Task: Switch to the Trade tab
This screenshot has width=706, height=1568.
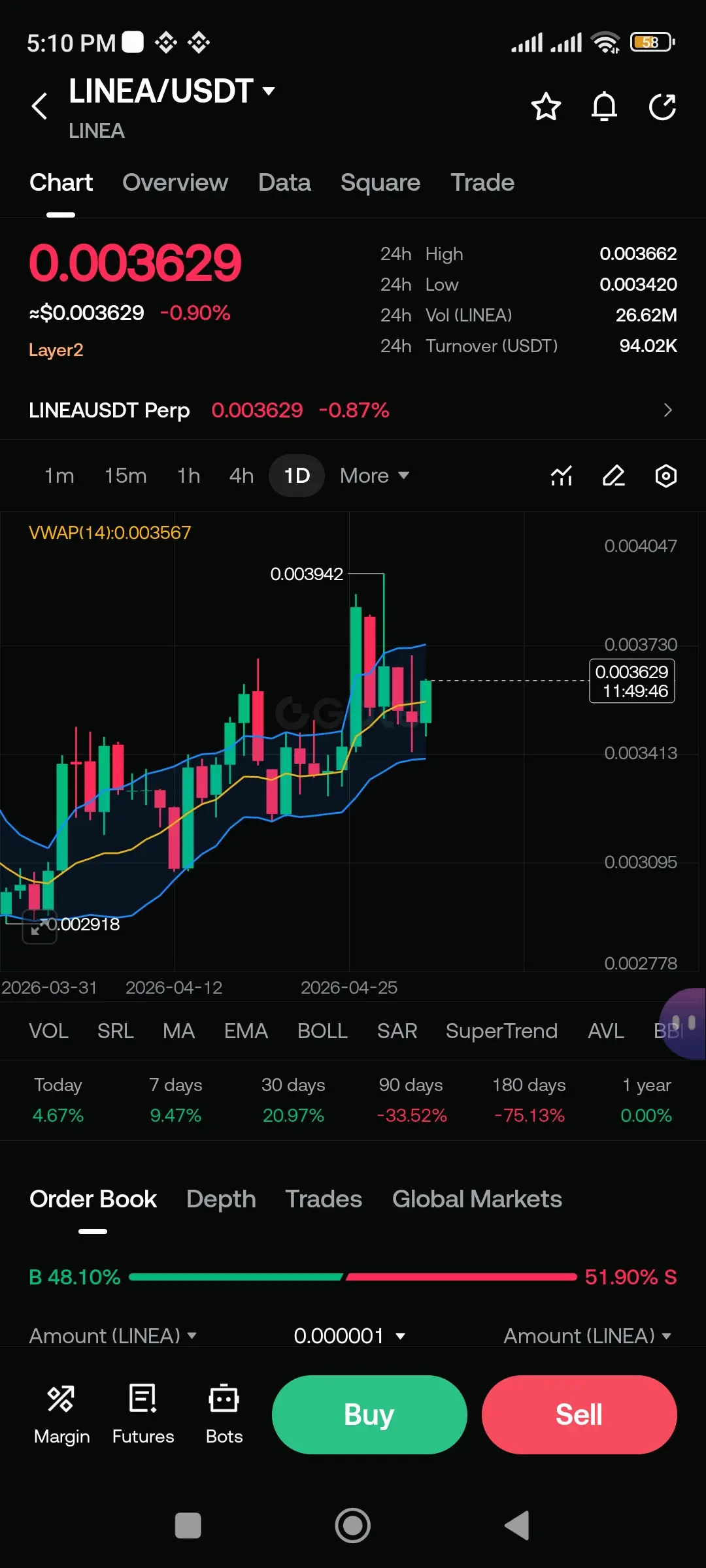Action: coord(482,183)
